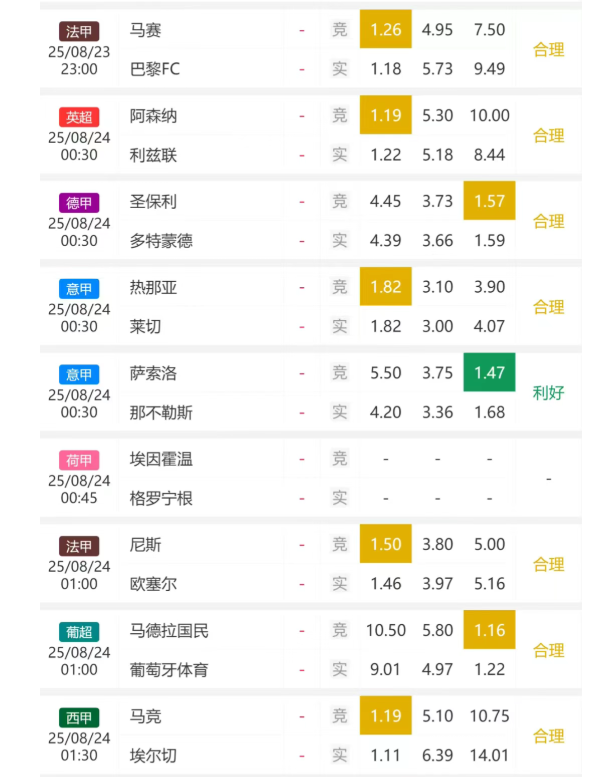Click the 荷甲 league badge
This screenshot has width=609, height=777.
click(x=79, y=460)
